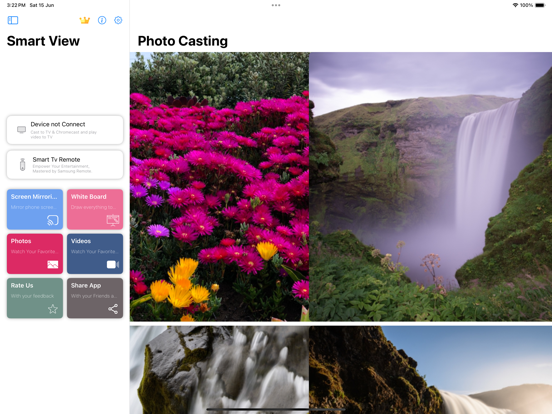Open the Device not Connect card
The height and width of the screenshot is (414, 552).
tap(65, 130)
